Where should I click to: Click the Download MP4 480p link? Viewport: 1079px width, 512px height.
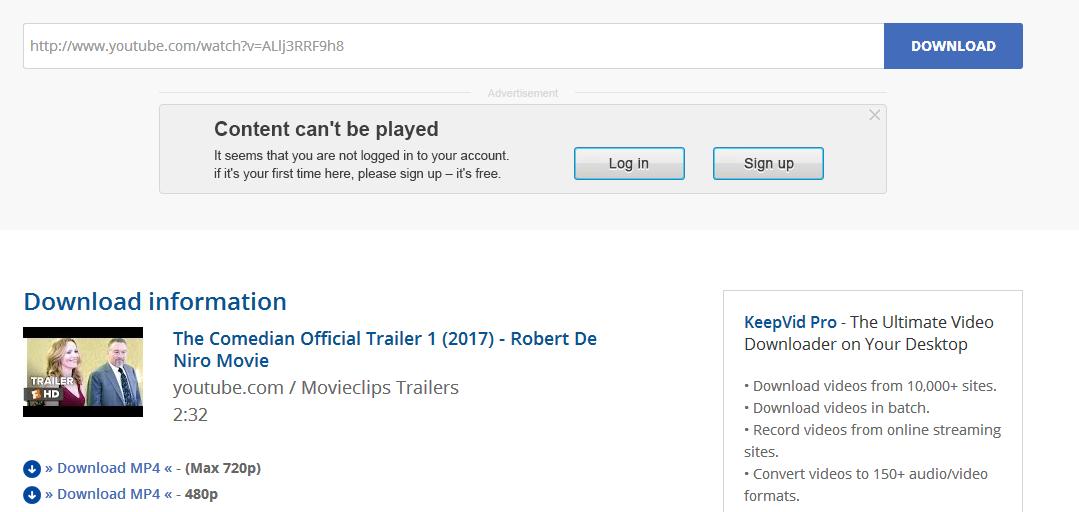pyautogui.click(x=109, y=494)
